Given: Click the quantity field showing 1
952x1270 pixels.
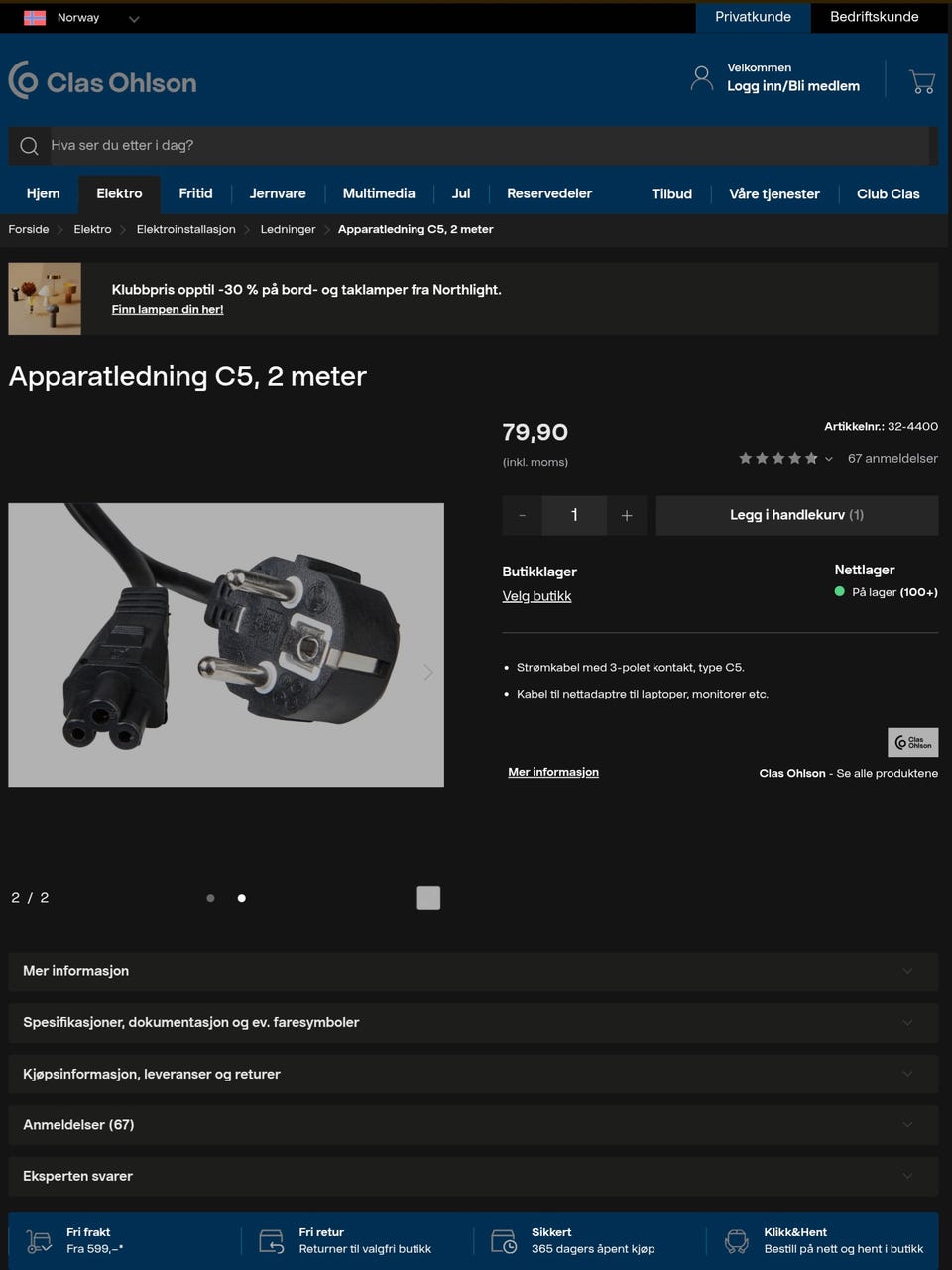Looking at the screenshot, I should 574,515.
